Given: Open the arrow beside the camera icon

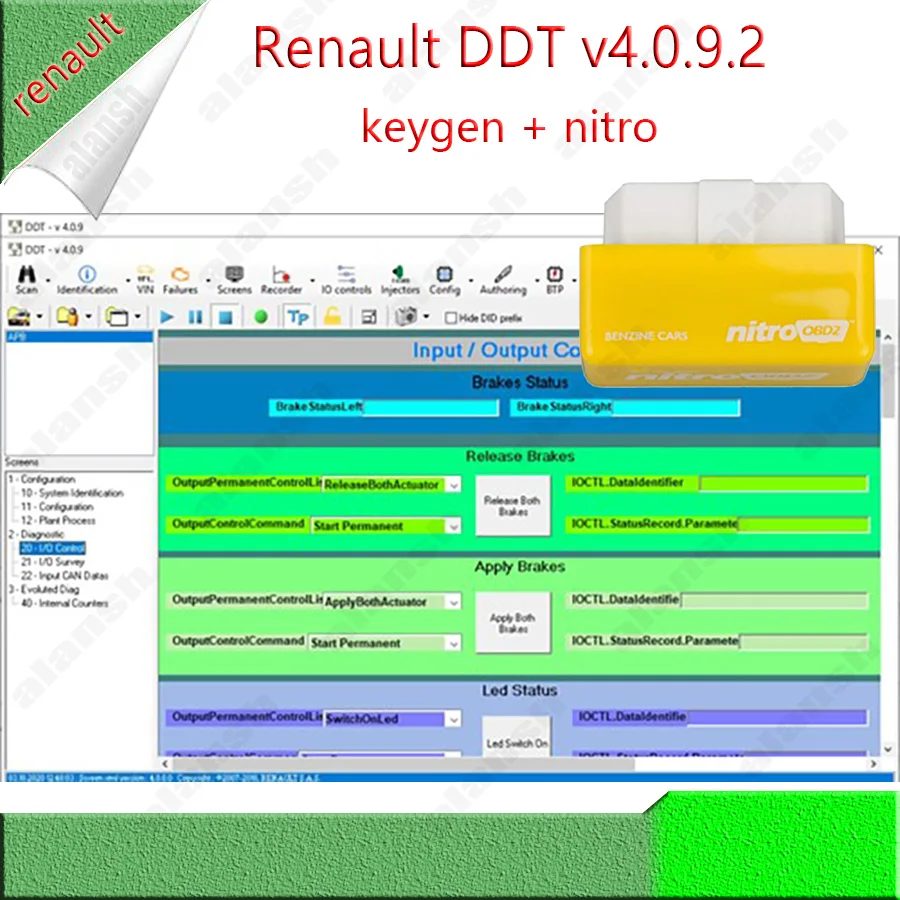Looking at the screenshot, I should (x=426, y=317).
